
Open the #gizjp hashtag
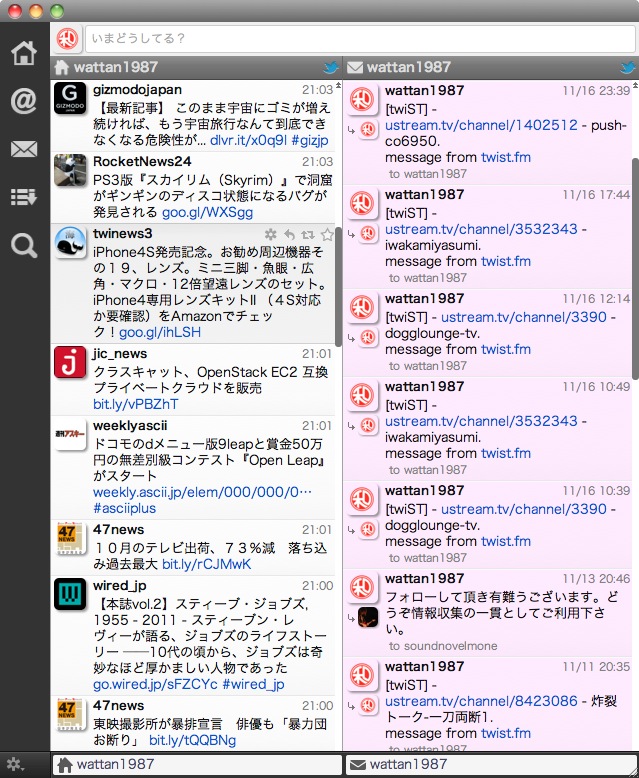tap(310, 140)
